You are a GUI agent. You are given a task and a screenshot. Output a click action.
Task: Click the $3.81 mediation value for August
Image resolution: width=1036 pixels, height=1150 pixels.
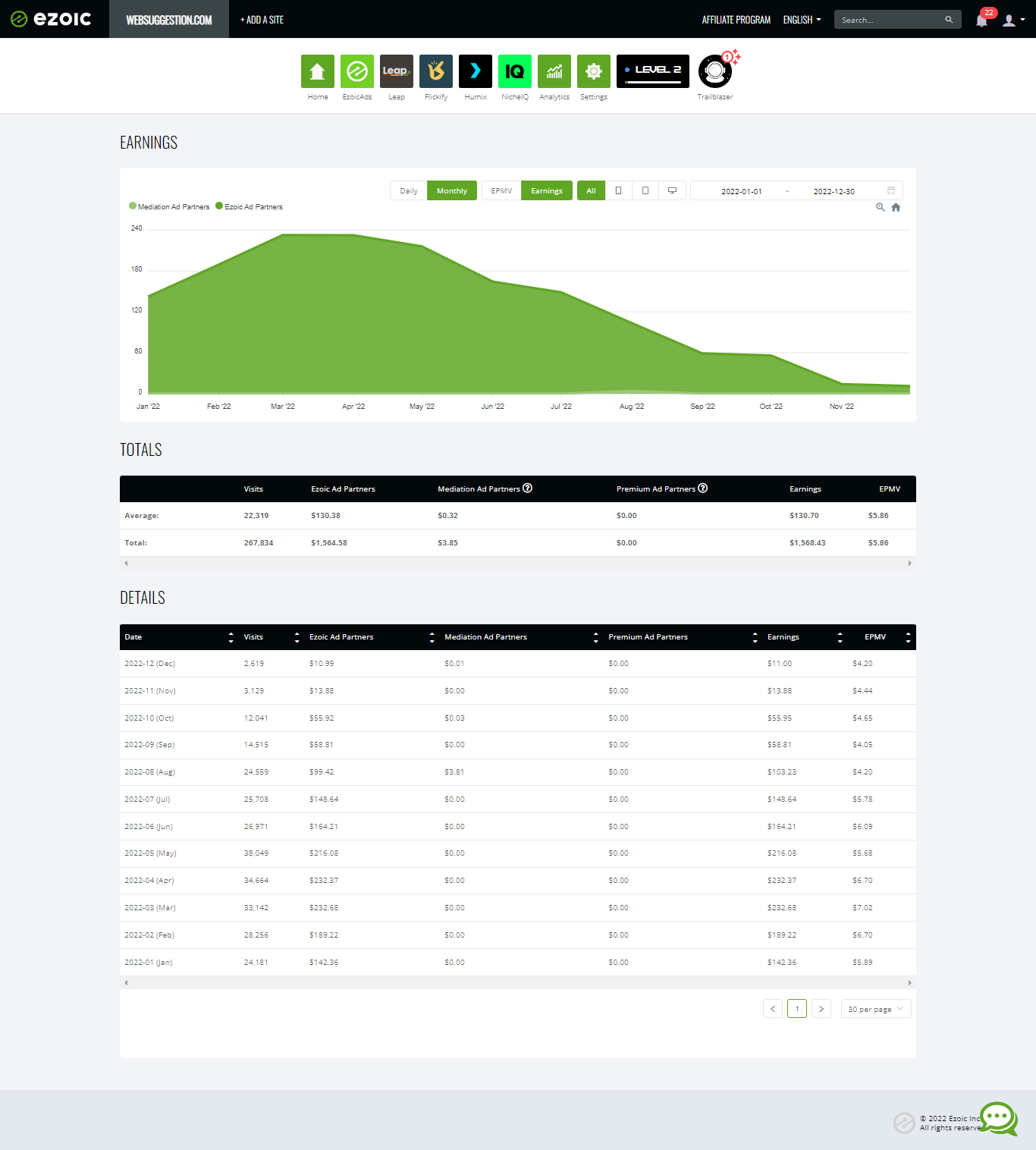point(454,772)
